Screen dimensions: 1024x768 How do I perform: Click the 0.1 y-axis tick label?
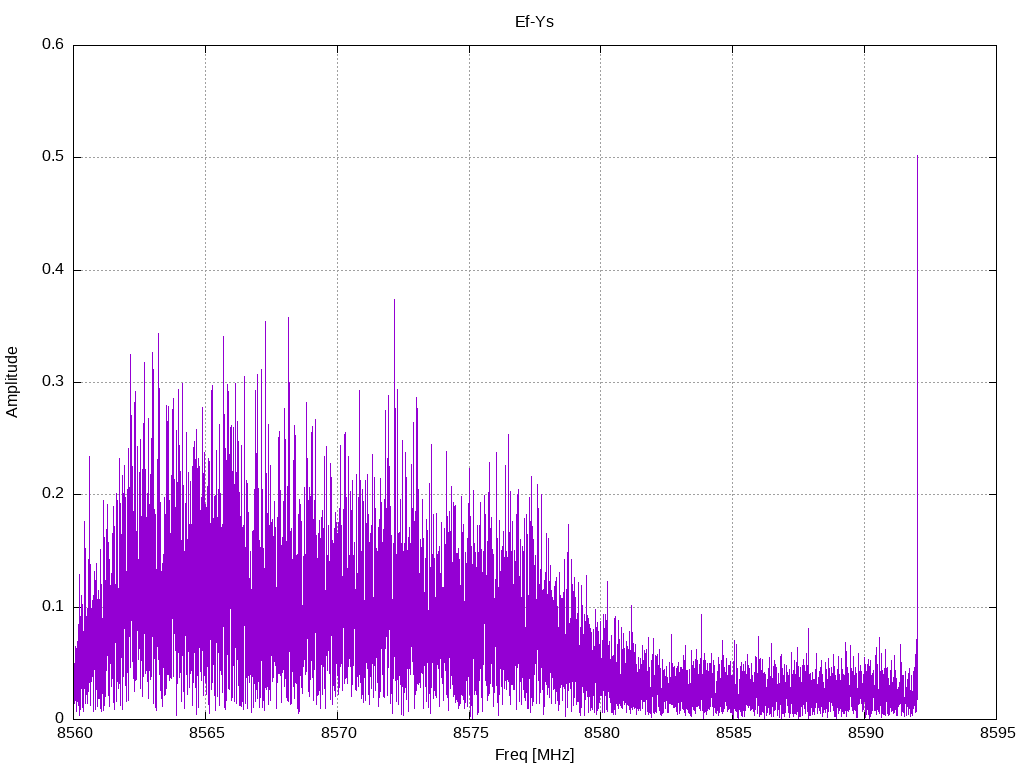pos(53,607)
